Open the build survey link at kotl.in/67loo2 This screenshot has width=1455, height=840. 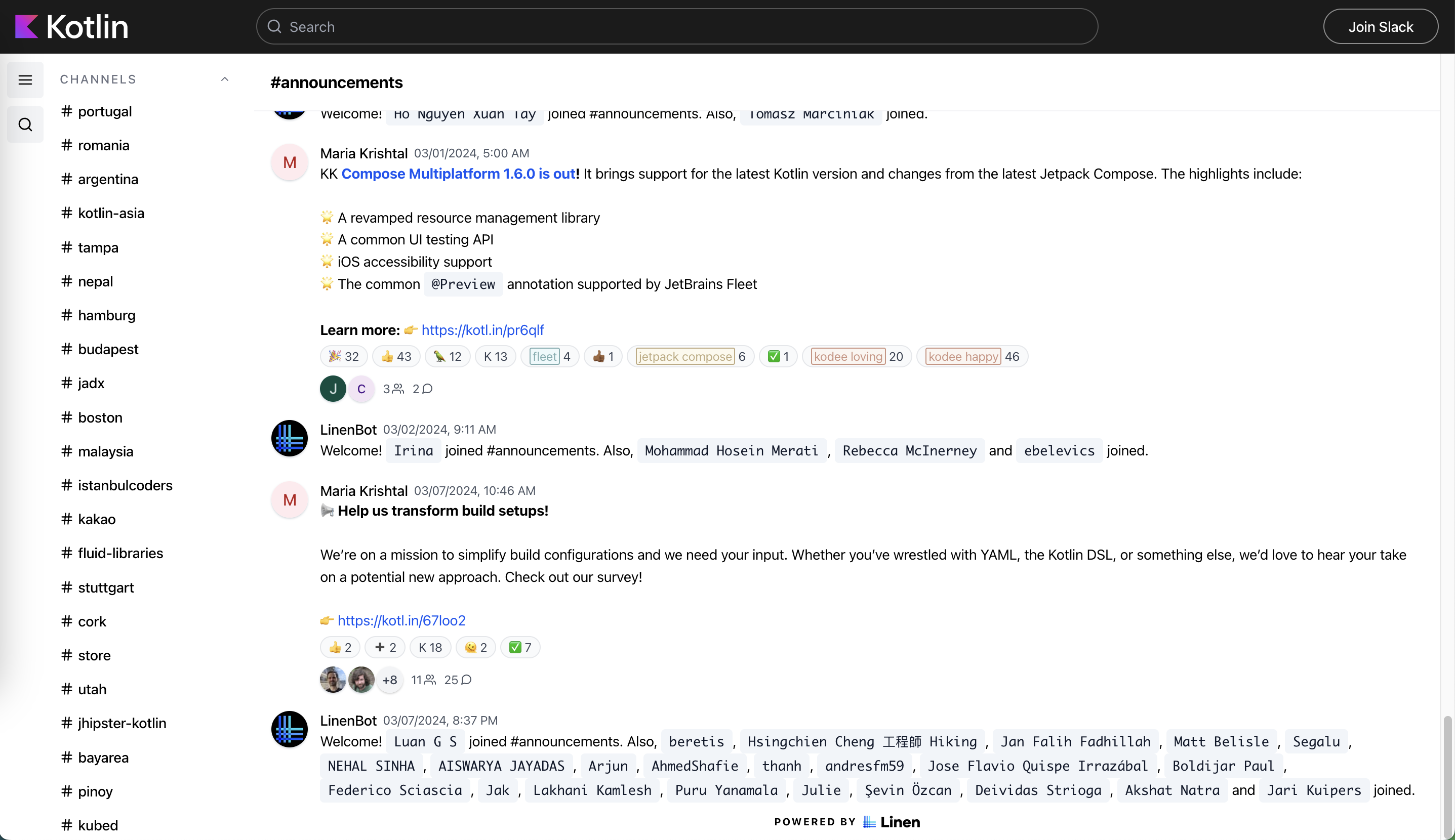point(400,620)
